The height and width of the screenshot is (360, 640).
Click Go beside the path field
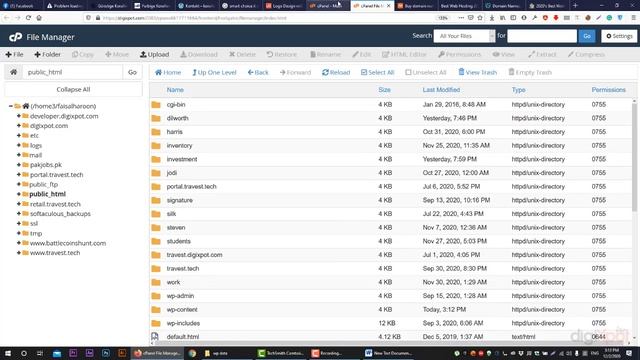[132, 72]
